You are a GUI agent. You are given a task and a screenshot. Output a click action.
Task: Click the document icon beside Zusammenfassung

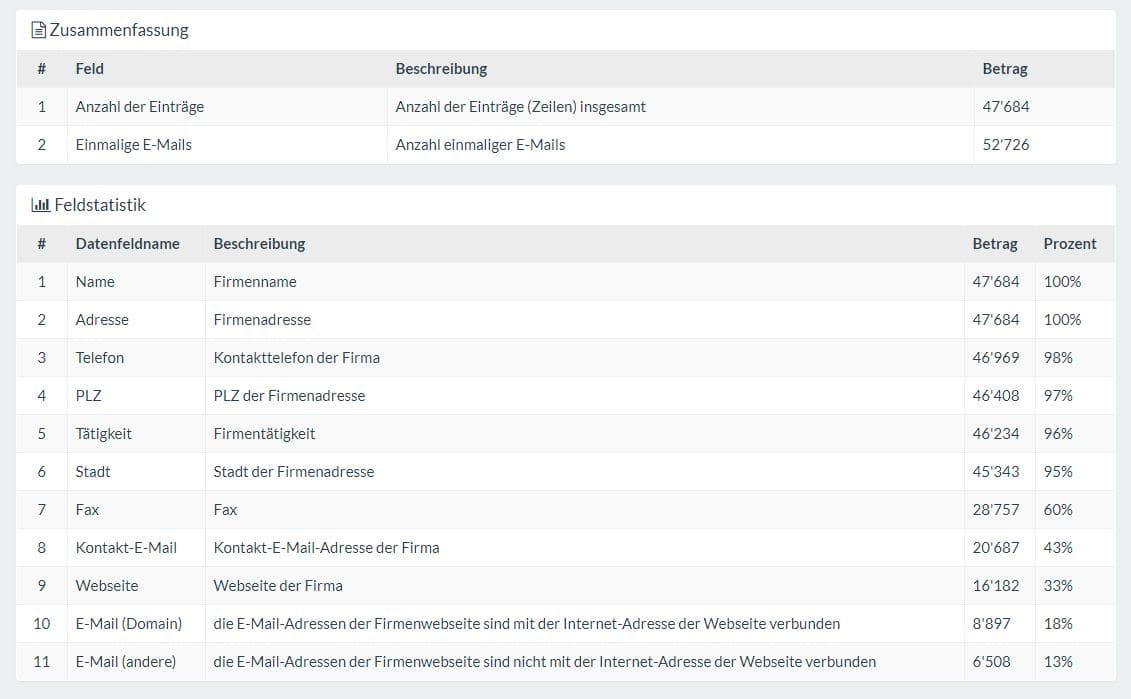click(x=39, y=30)
